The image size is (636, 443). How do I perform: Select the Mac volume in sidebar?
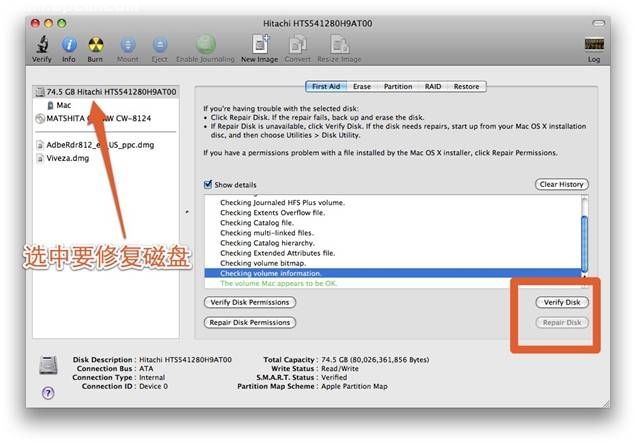click(63, 104)
